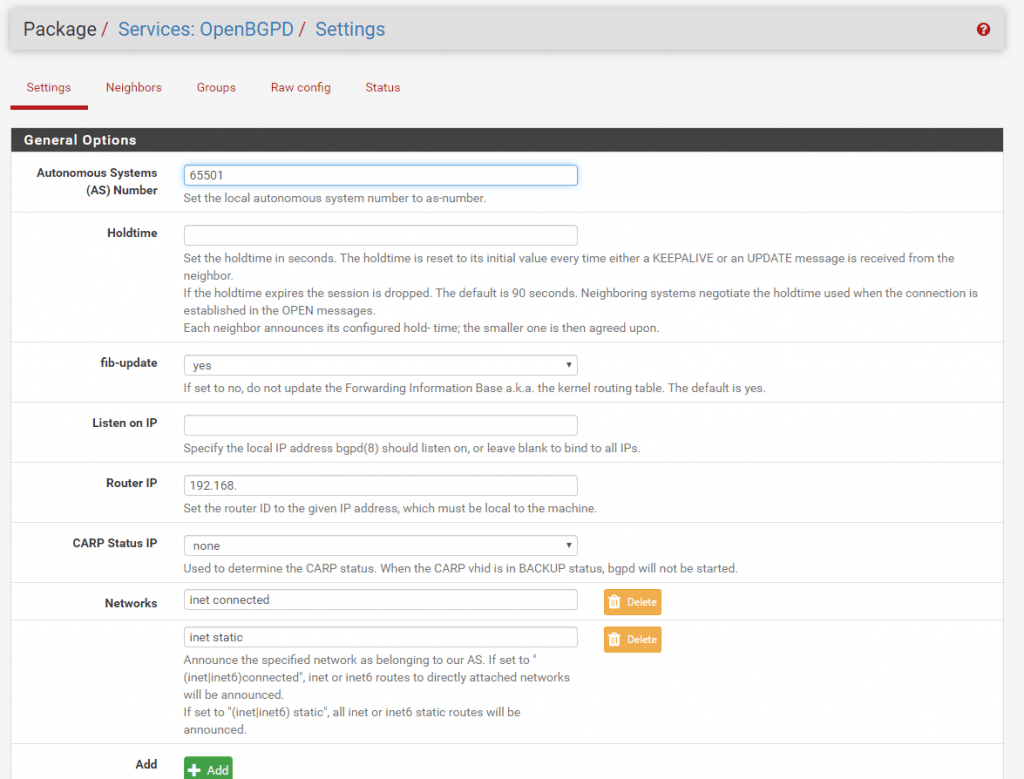Screen dimensions: 1024x779
Task: Click 'Used to determine the CARP status' text
Action: click(x=460, y=568)
